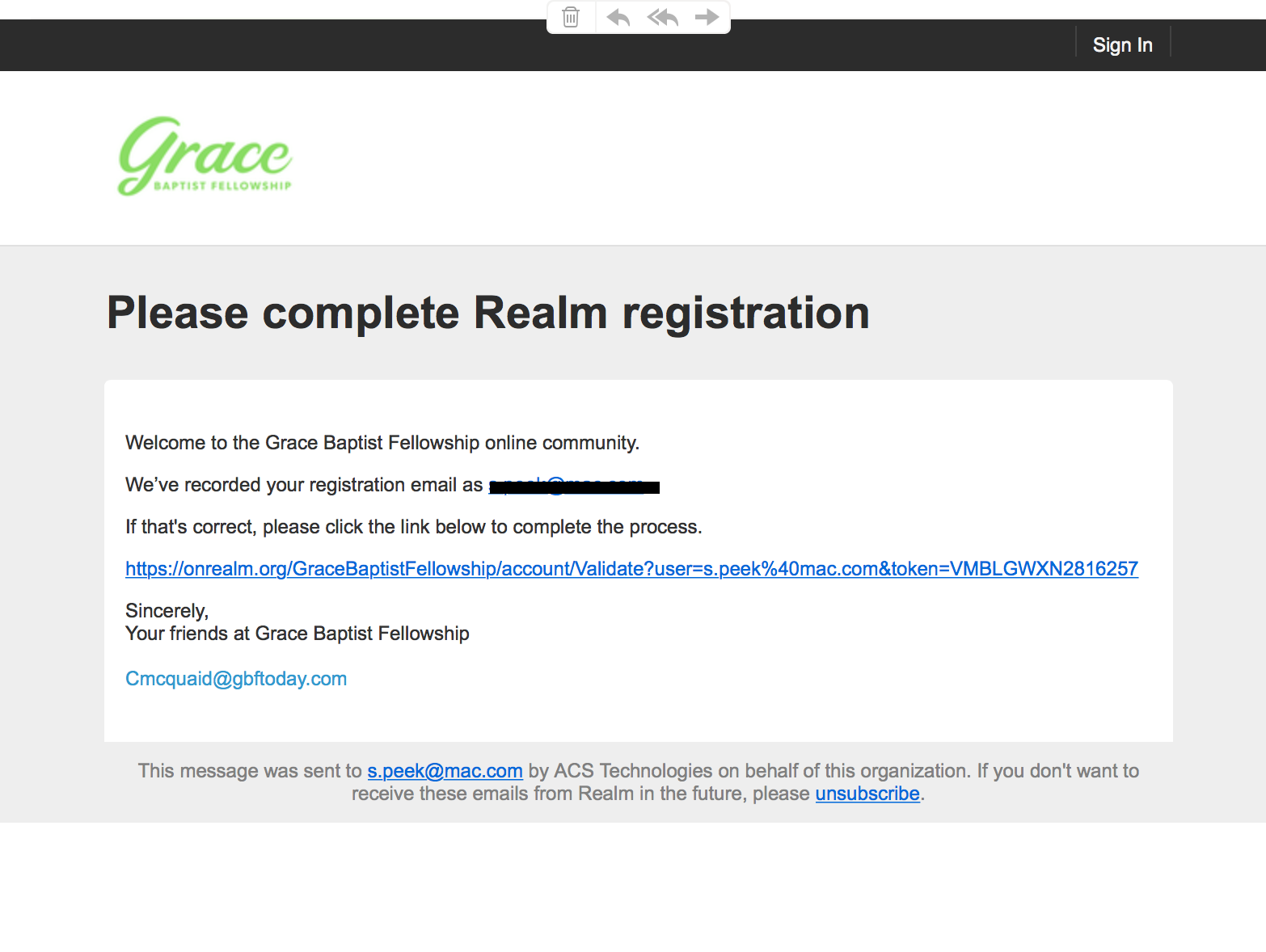Click the line 'If that's correct, please click the link'

[x=414, y=527]
